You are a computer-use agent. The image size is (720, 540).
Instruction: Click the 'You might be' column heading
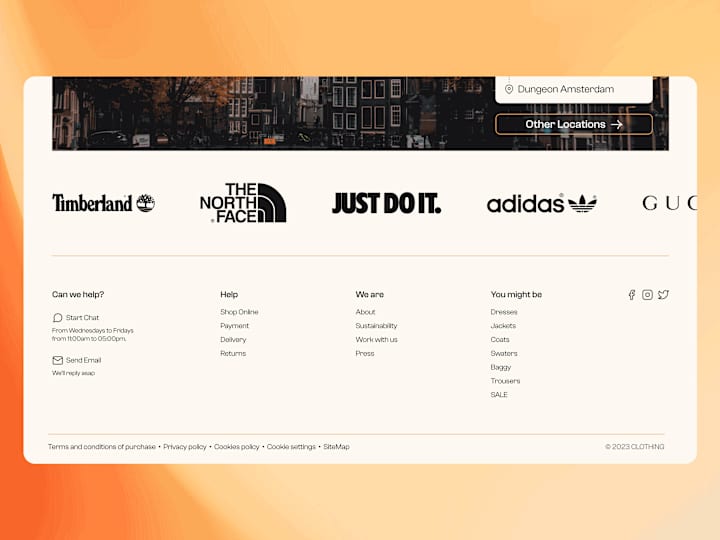click(516, 294)
